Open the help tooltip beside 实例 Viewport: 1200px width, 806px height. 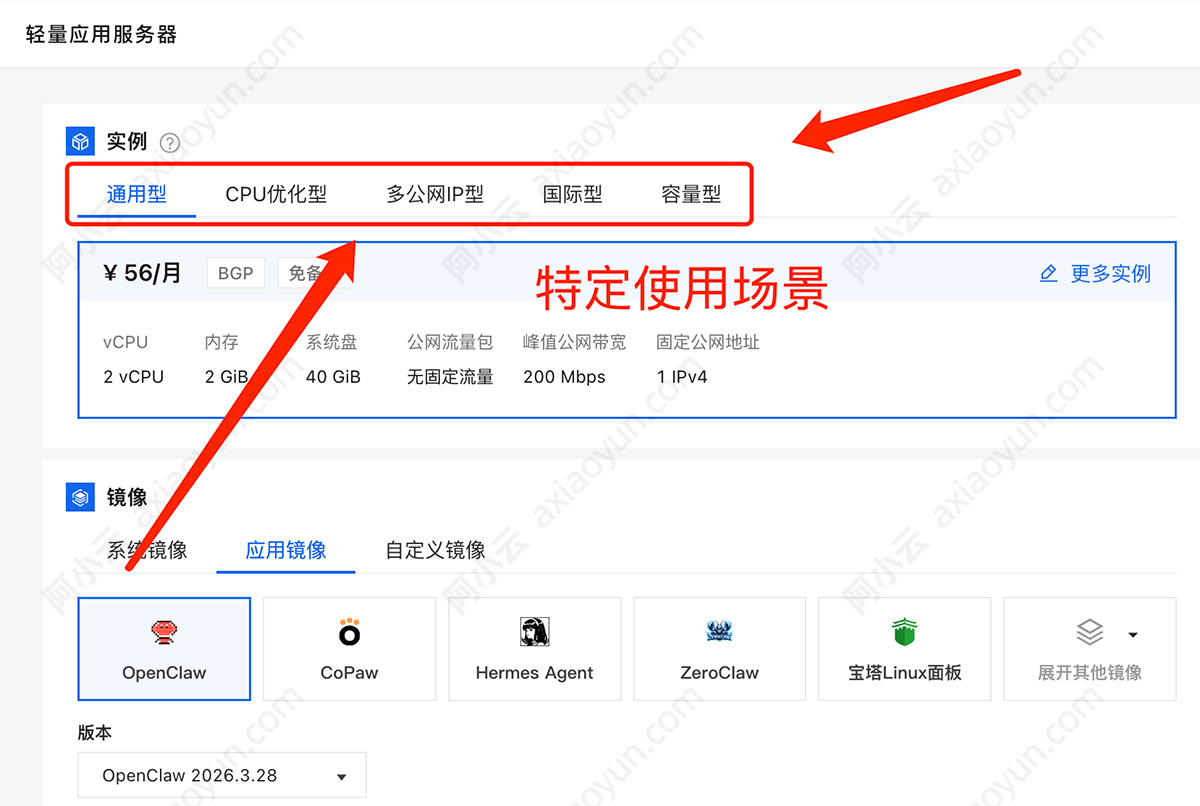(169, 142)
